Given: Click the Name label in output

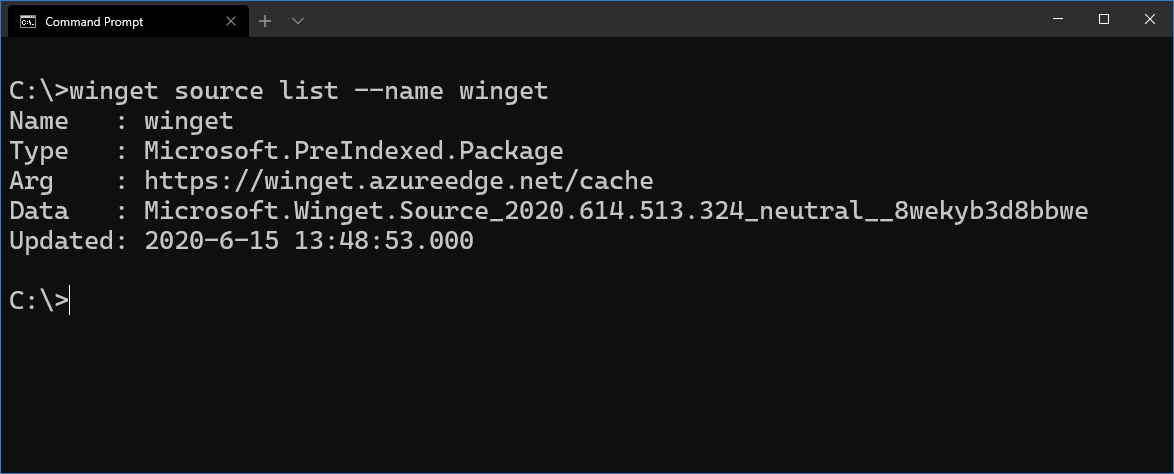Looking at the screenshot, I should pyautogui.click(x=39, y=121).
